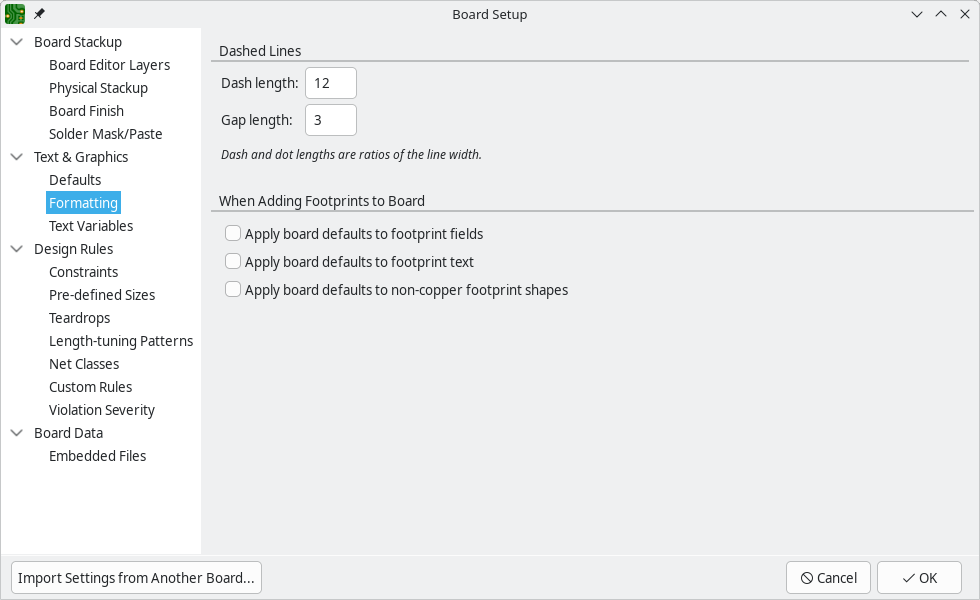Collapse the Design Rules section

coord(15,248)
